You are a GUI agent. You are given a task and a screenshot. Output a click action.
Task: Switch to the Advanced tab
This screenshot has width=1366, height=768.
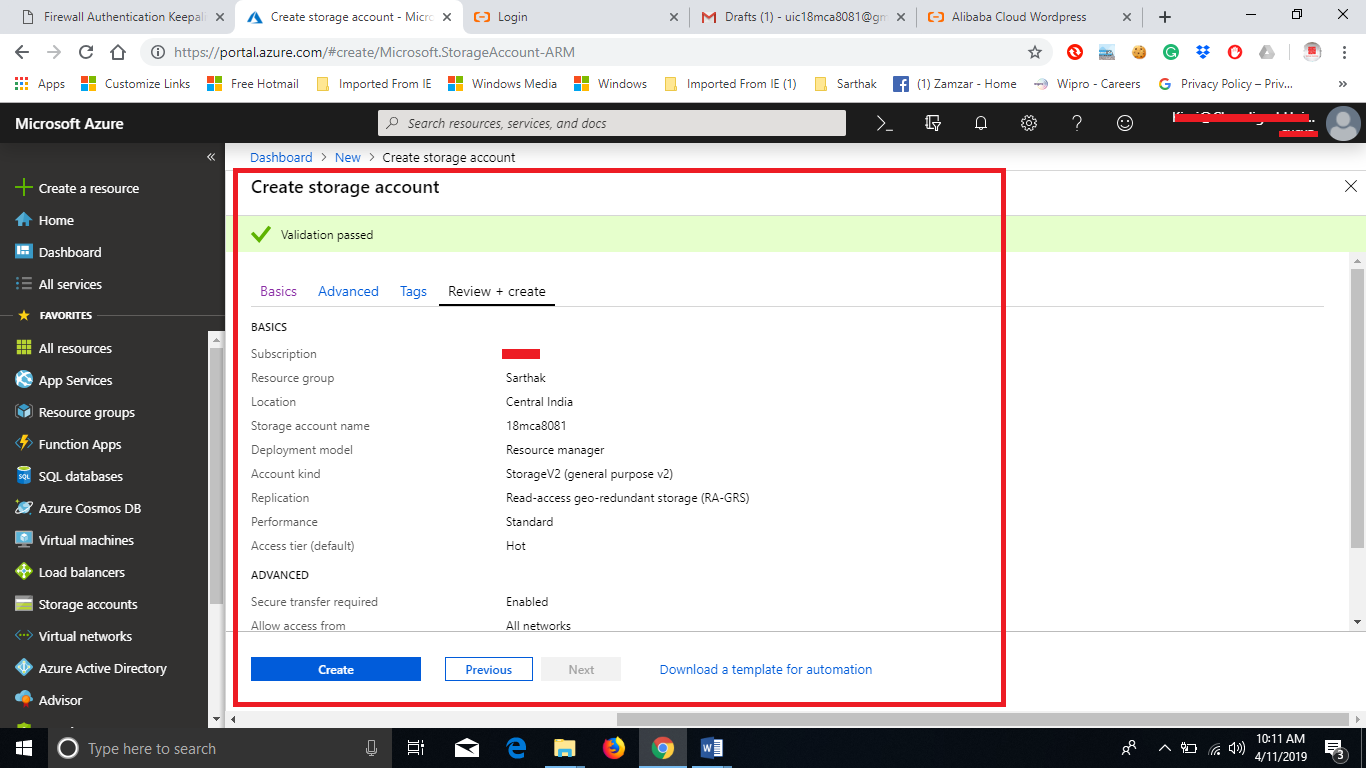(348, 291)
